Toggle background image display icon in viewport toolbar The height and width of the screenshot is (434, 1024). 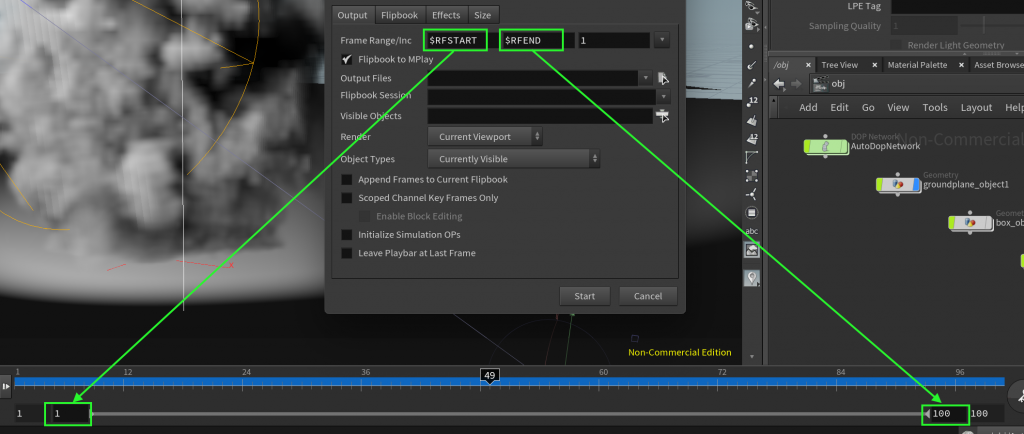click(x=752, y=251)
